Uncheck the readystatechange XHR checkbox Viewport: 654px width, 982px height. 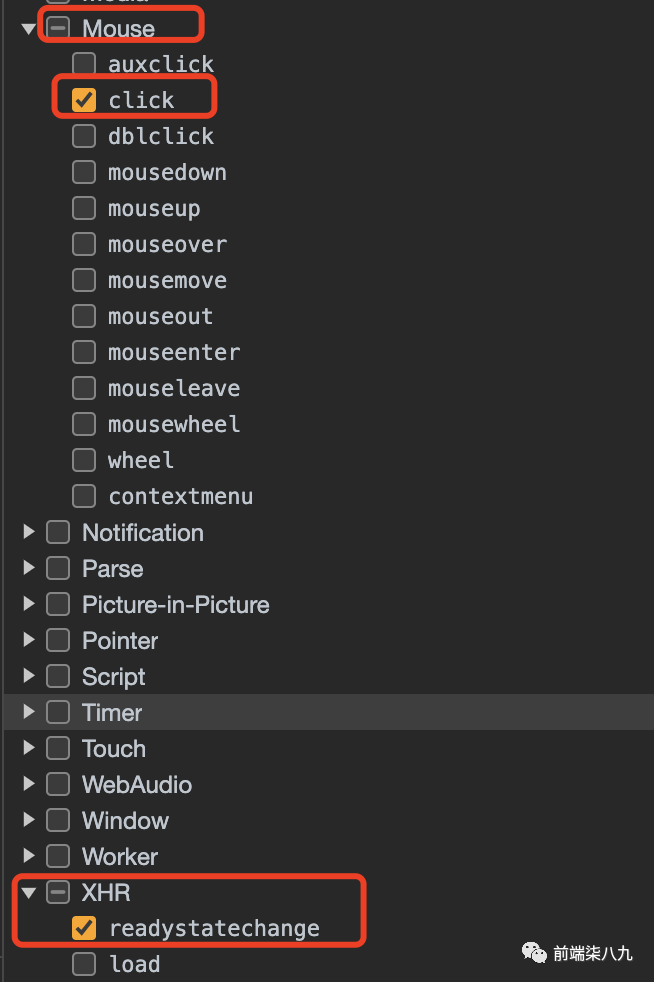coord(84,928)
